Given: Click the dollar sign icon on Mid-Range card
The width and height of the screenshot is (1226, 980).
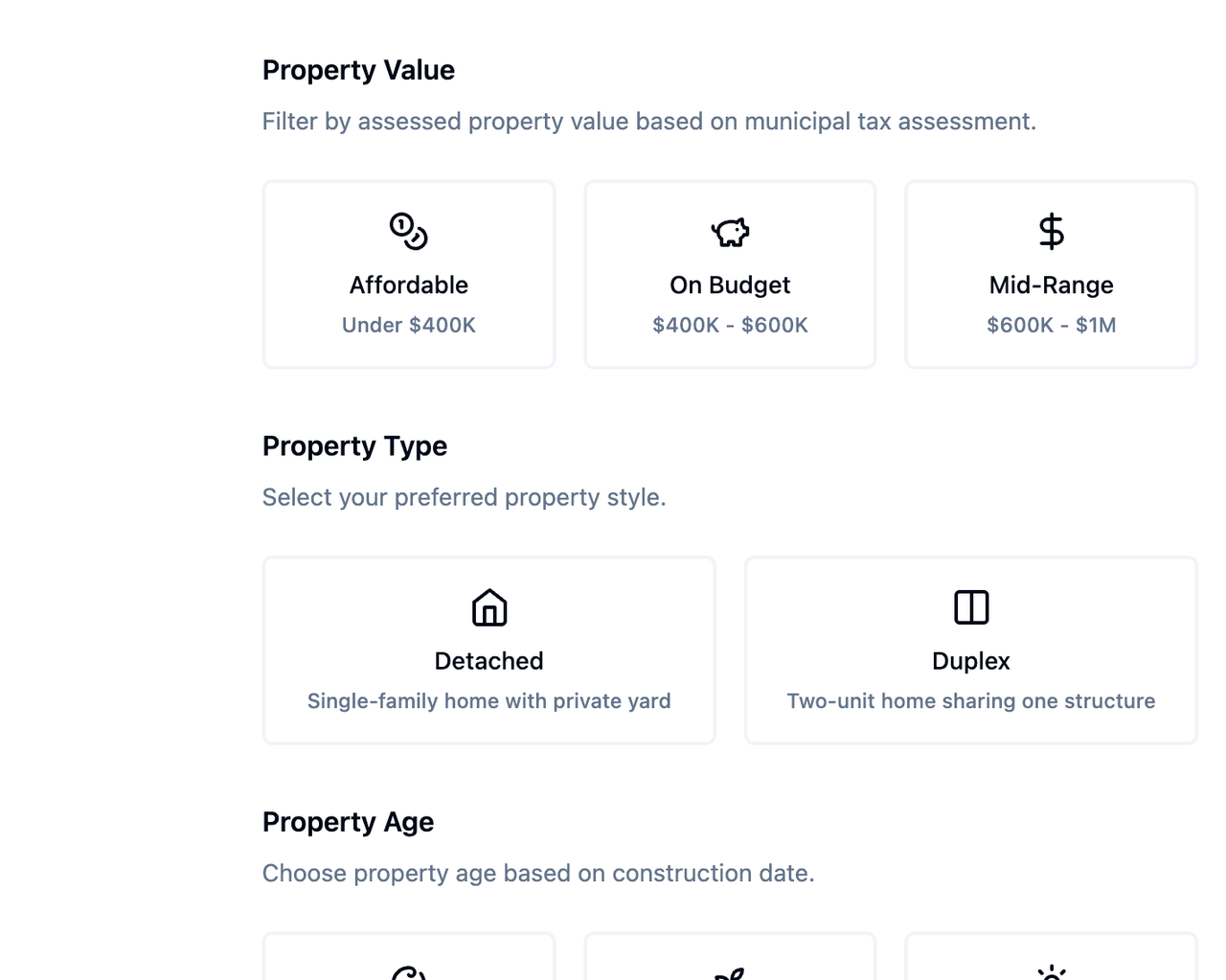Looking at the screenshot, I should click(x=1051, y=230).
